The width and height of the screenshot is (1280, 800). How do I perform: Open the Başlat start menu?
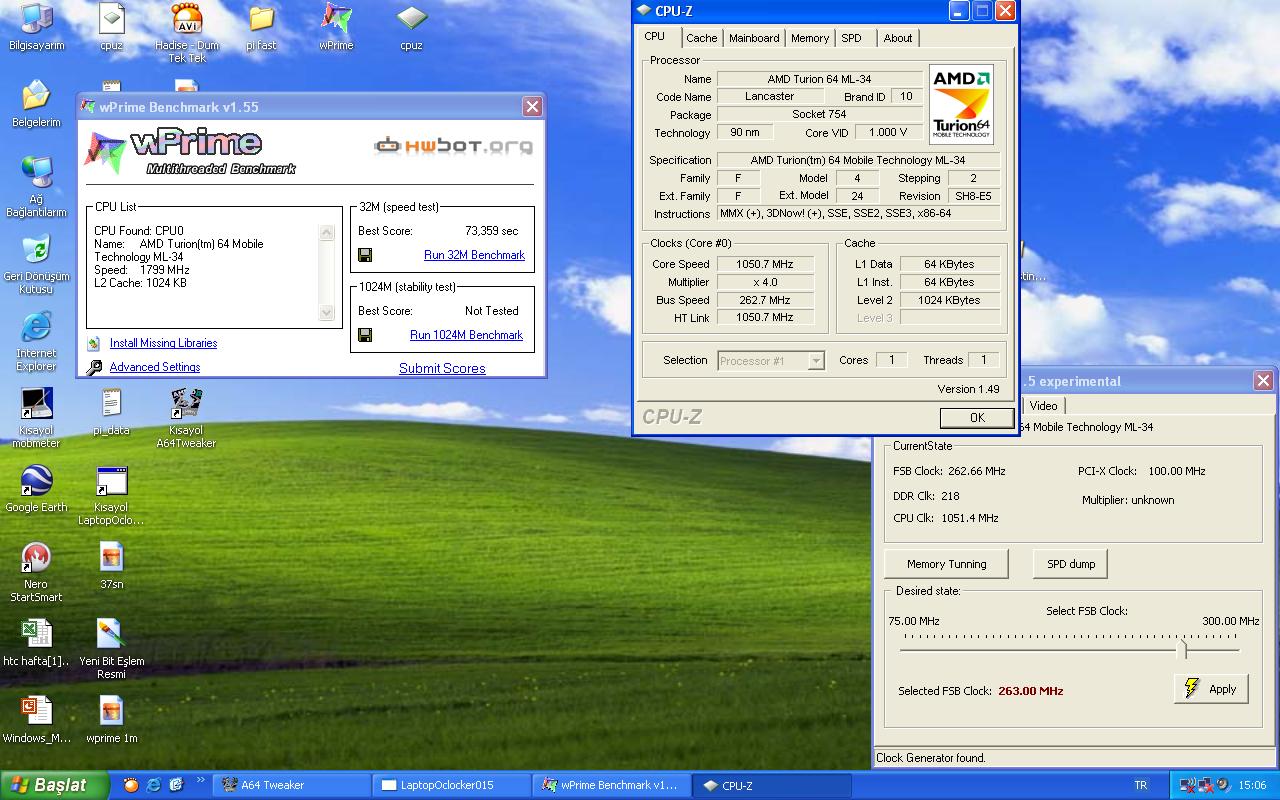(x=54, y=785)
